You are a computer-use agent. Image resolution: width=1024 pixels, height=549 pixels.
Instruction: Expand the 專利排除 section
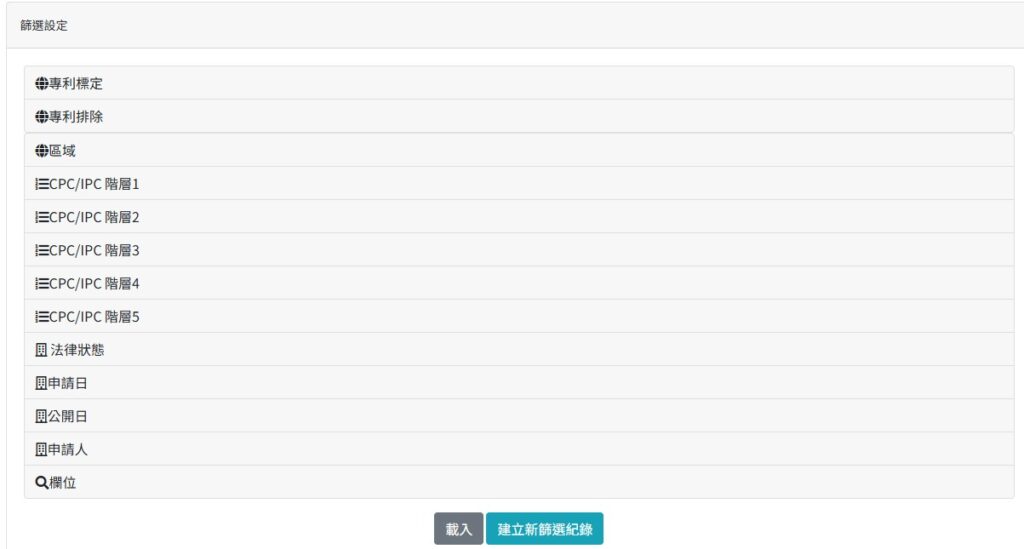pyautogui.click(x=76, y=117)
